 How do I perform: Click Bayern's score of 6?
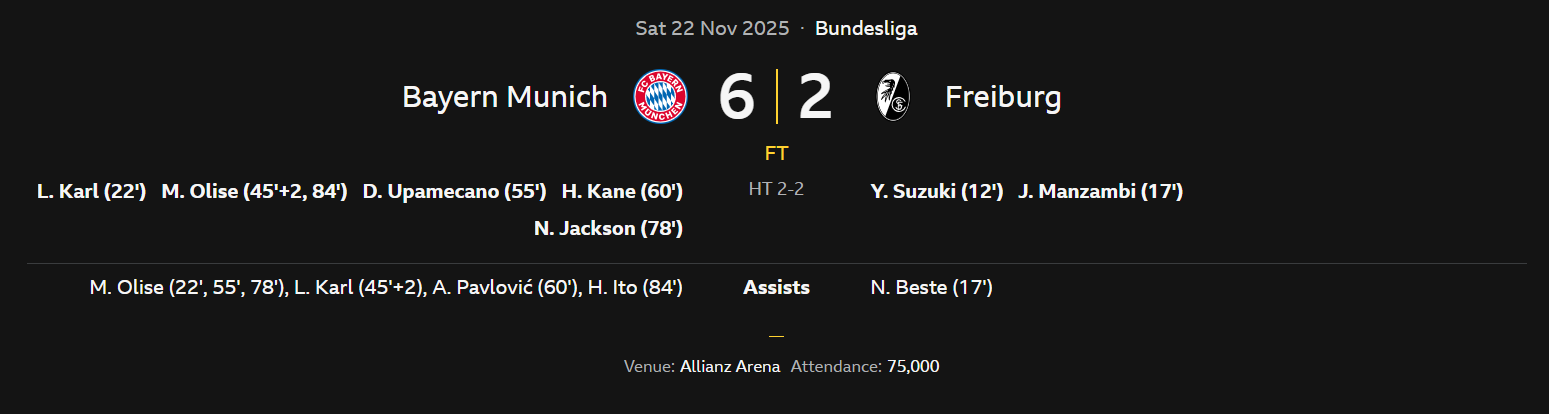[736, 98]
